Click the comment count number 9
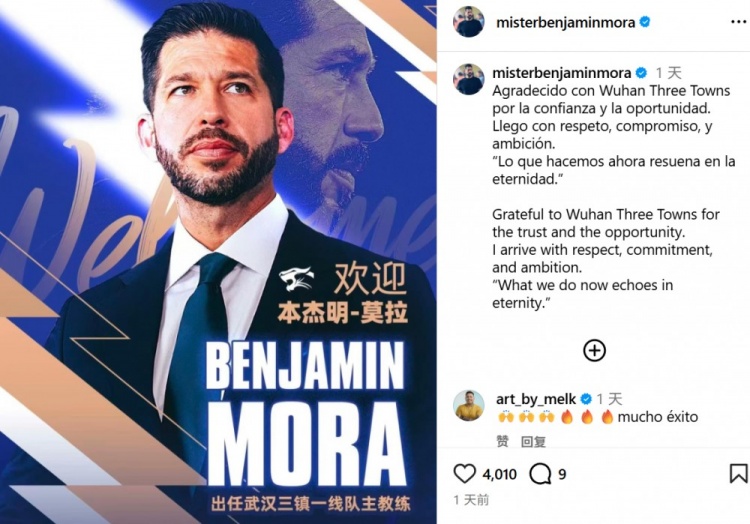The width and height of the screenshot is (750, 524). coord(562,474)
